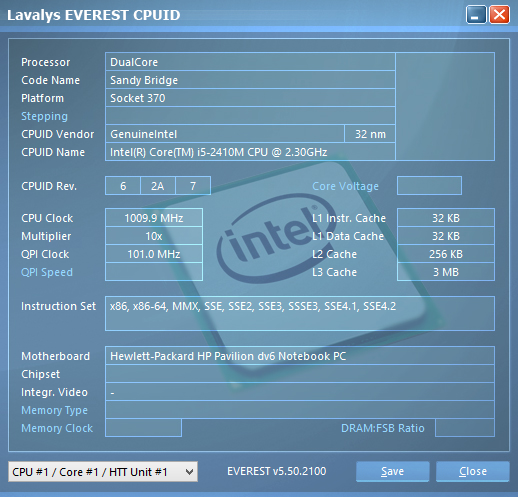Click CPUID Rev. field showing 2A
The width and height of the screenshot is (518, 497).
coord(158,186)
